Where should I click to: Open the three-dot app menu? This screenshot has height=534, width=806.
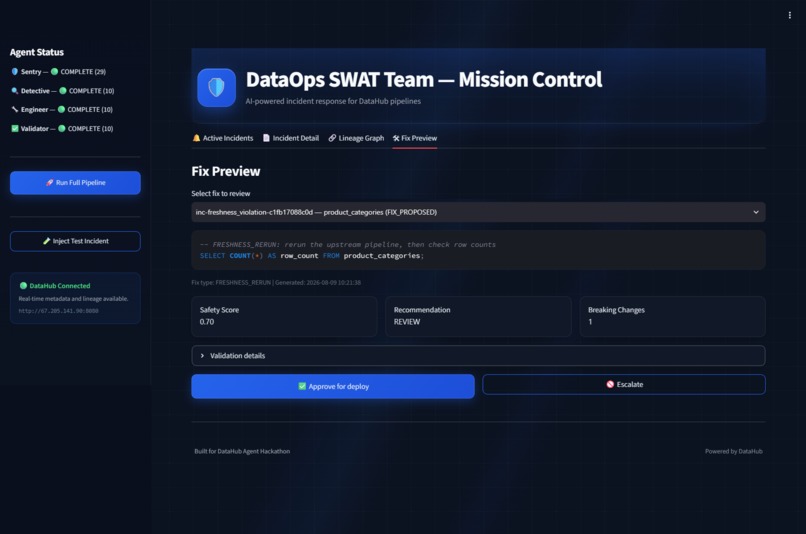click(790, 15)
